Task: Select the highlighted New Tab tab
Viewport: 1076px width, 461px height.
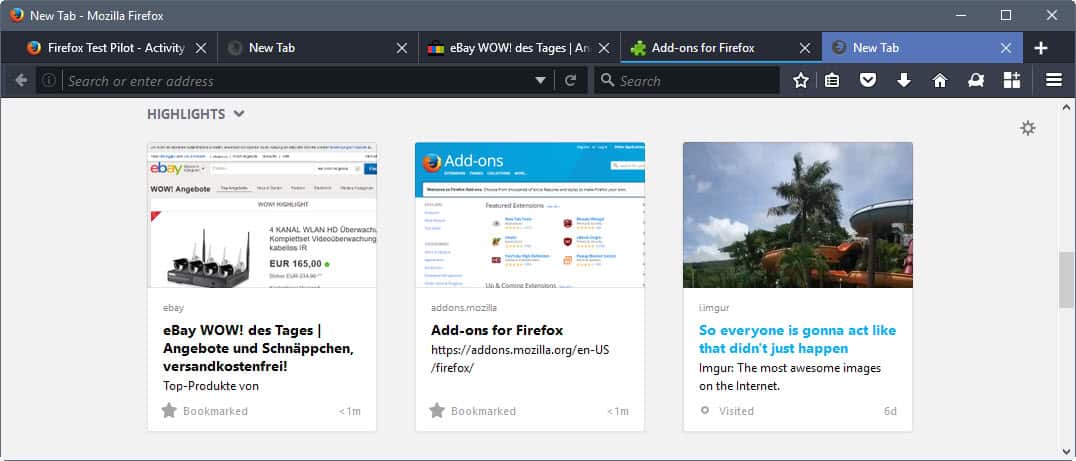Action: pyautogui.click(x=922, y=48)
